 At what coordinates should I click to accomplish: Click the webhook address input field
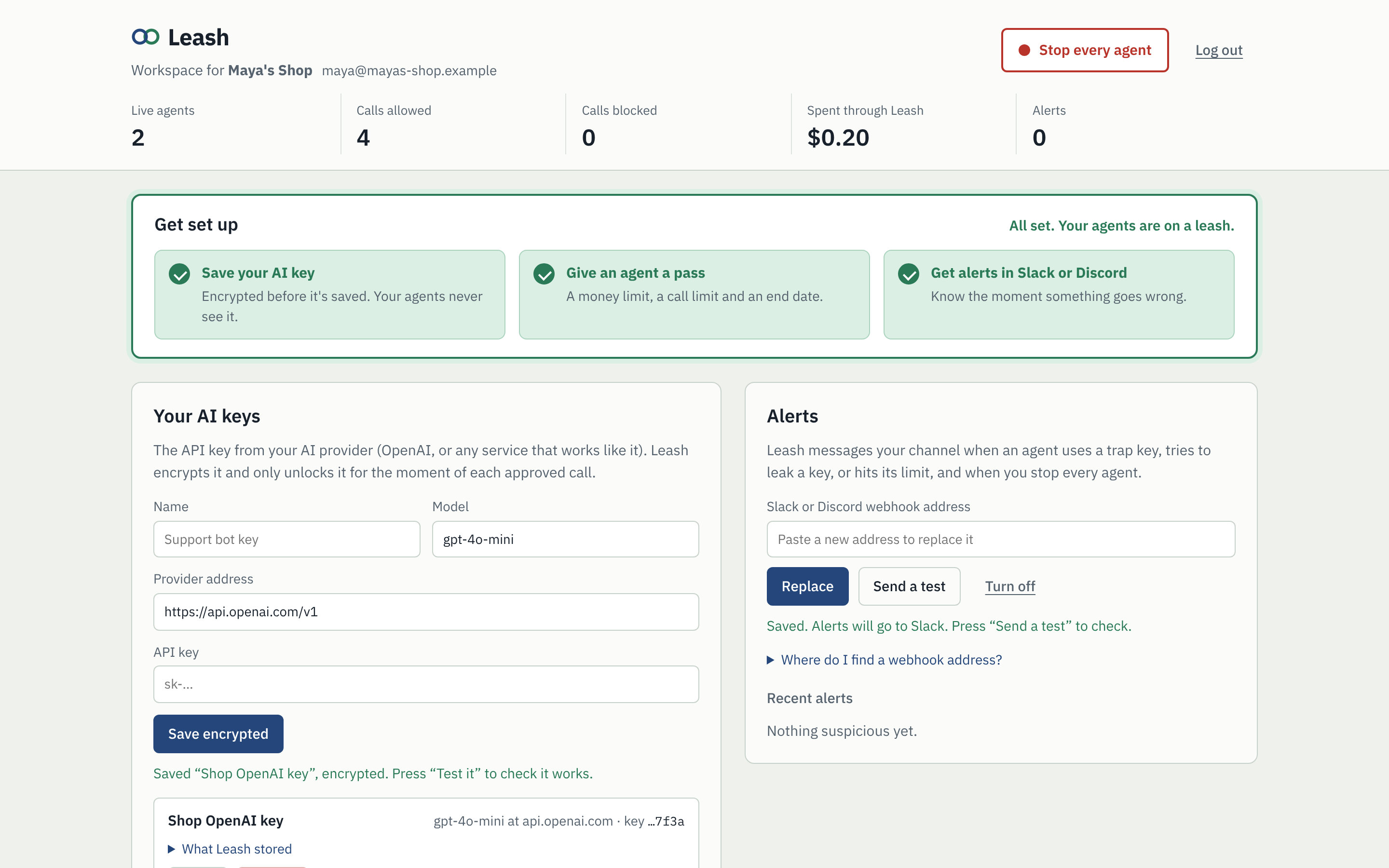tap(1000, 539)
